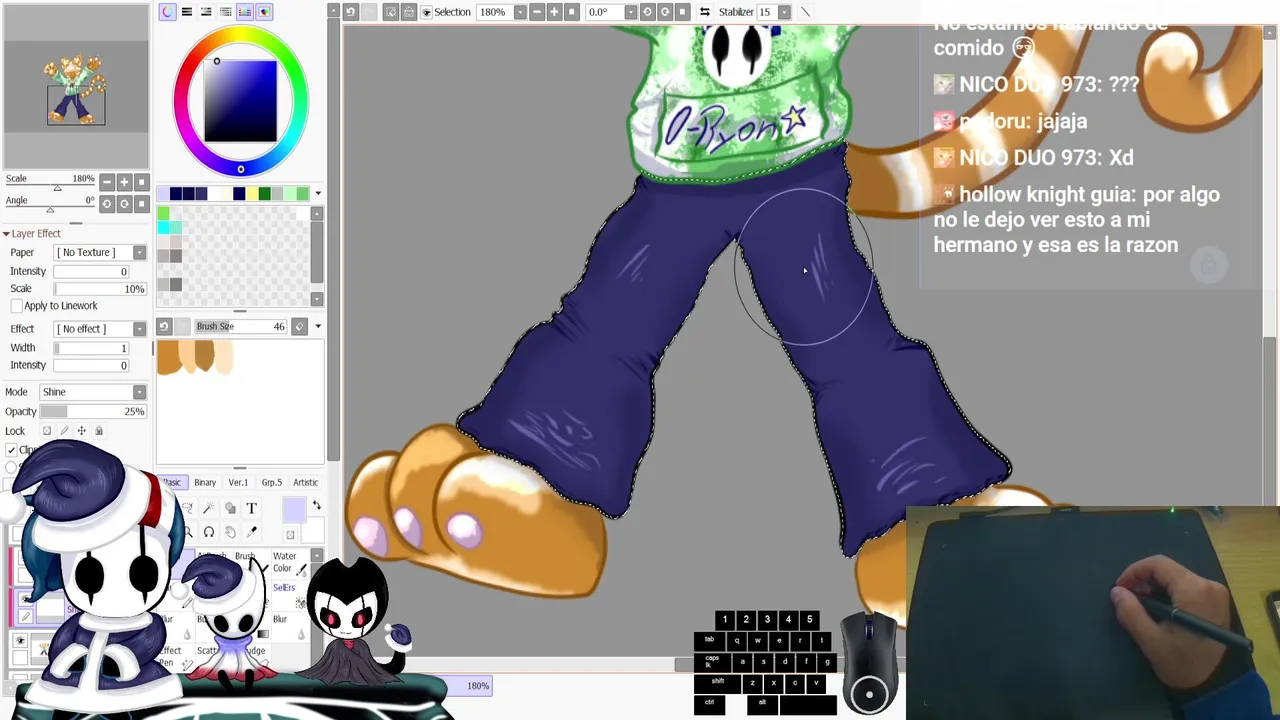Open the Brush Size options dropdown arrow
Viewport: 1280px width, 720px height.
coord(318,326)
